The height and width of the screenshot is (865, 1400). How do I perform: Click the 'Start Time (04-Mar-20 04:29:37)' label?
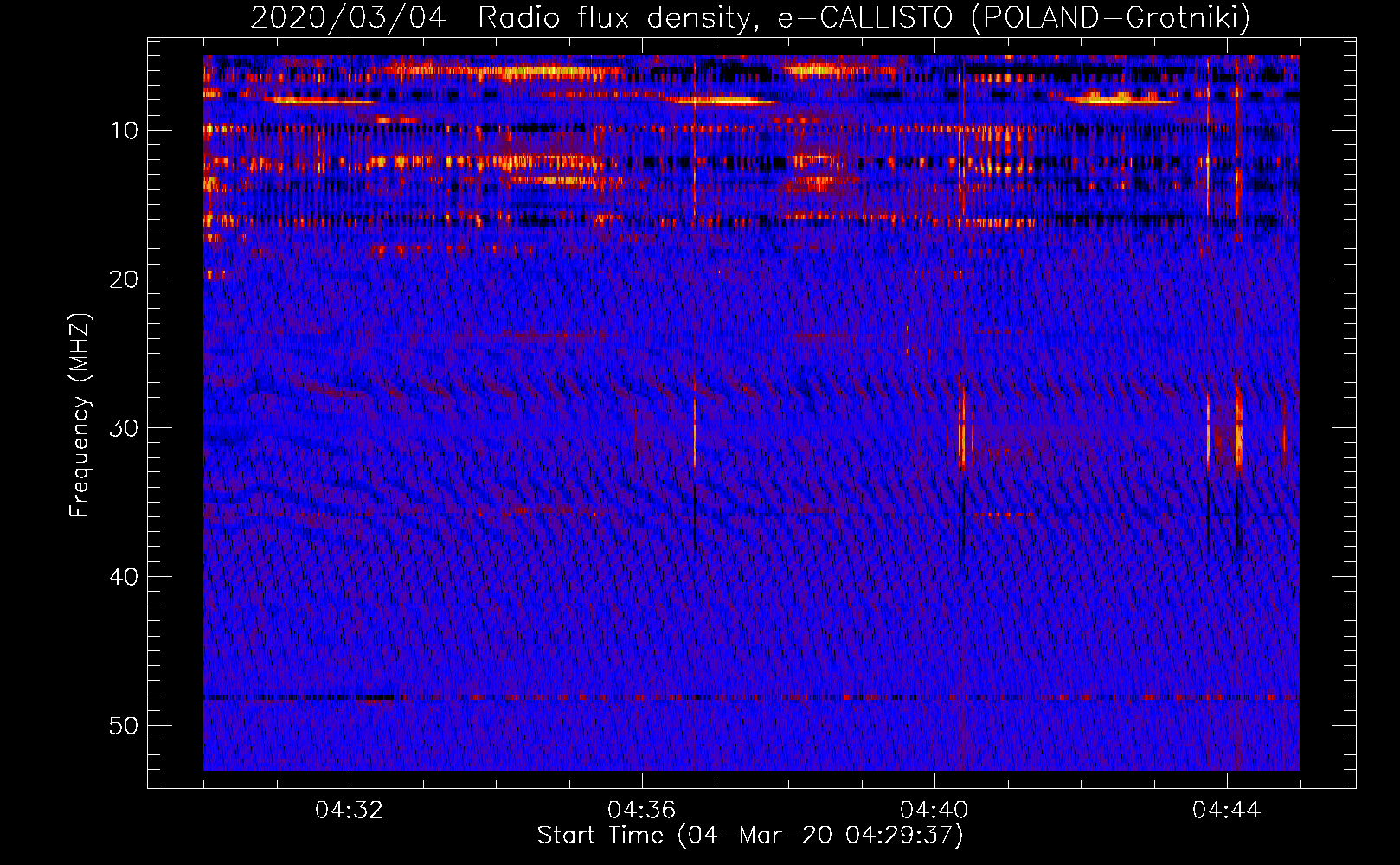click(x=750, y=836)
